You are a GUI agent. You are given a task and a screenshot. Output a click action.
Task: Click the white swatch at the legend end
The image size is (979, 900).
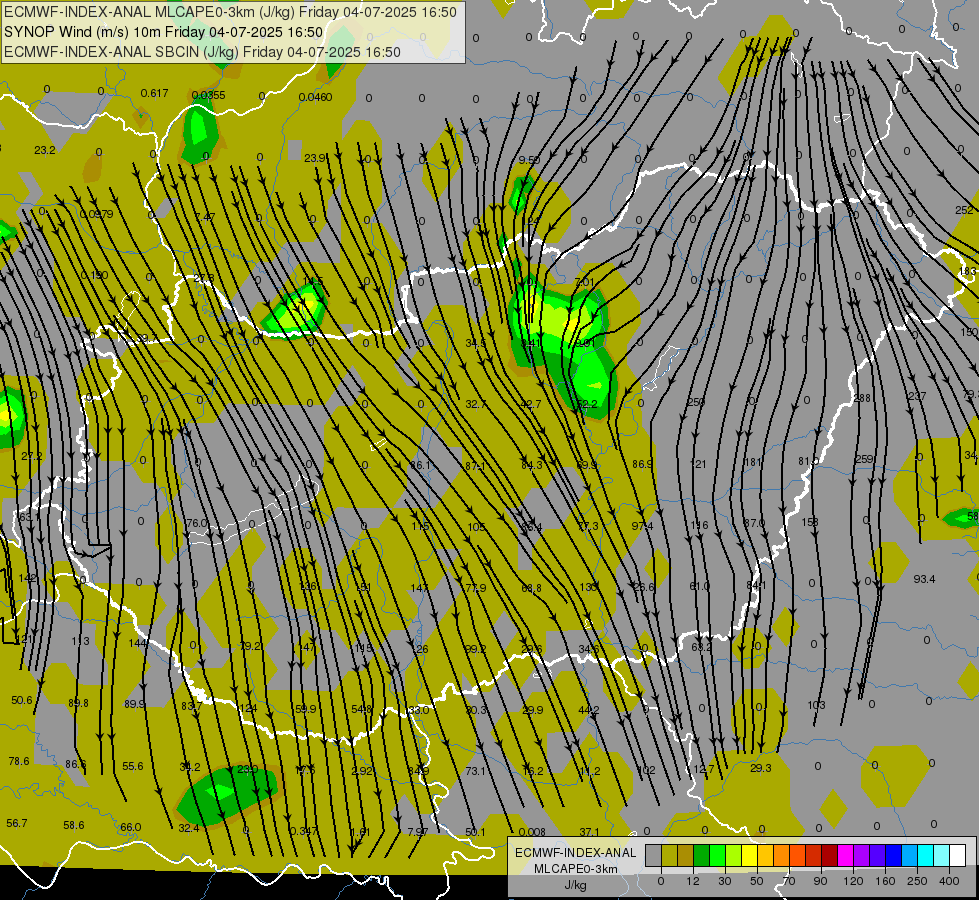point(957,855)
